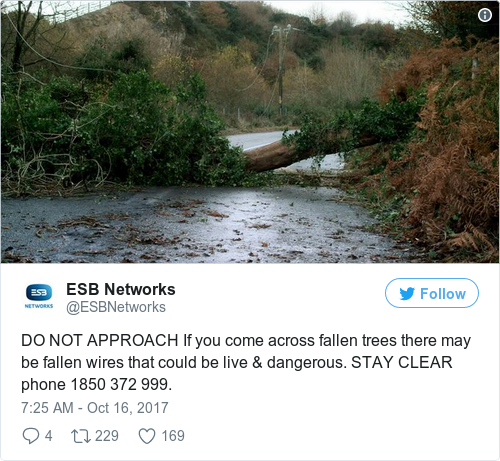Visit the @ESBNetworks handle link
This screenshot has height=461, width=500.
[x=116, y=307]
